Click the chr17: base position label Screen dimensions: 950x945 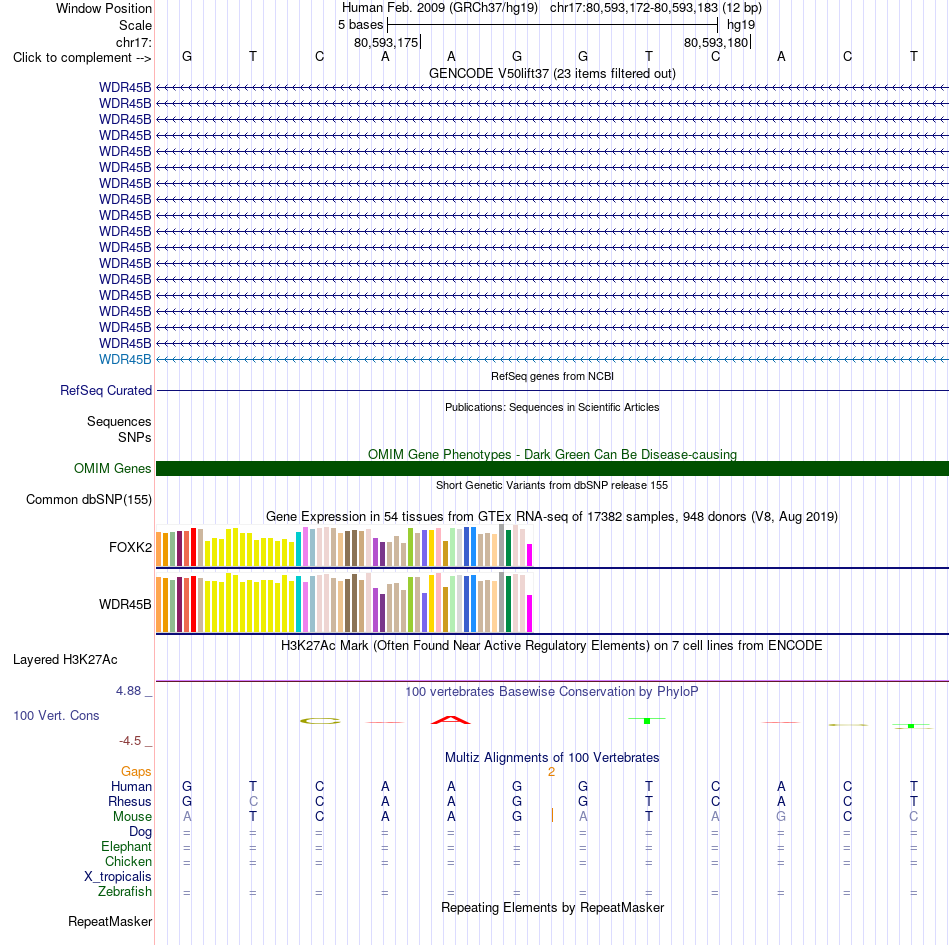point(133,42)
